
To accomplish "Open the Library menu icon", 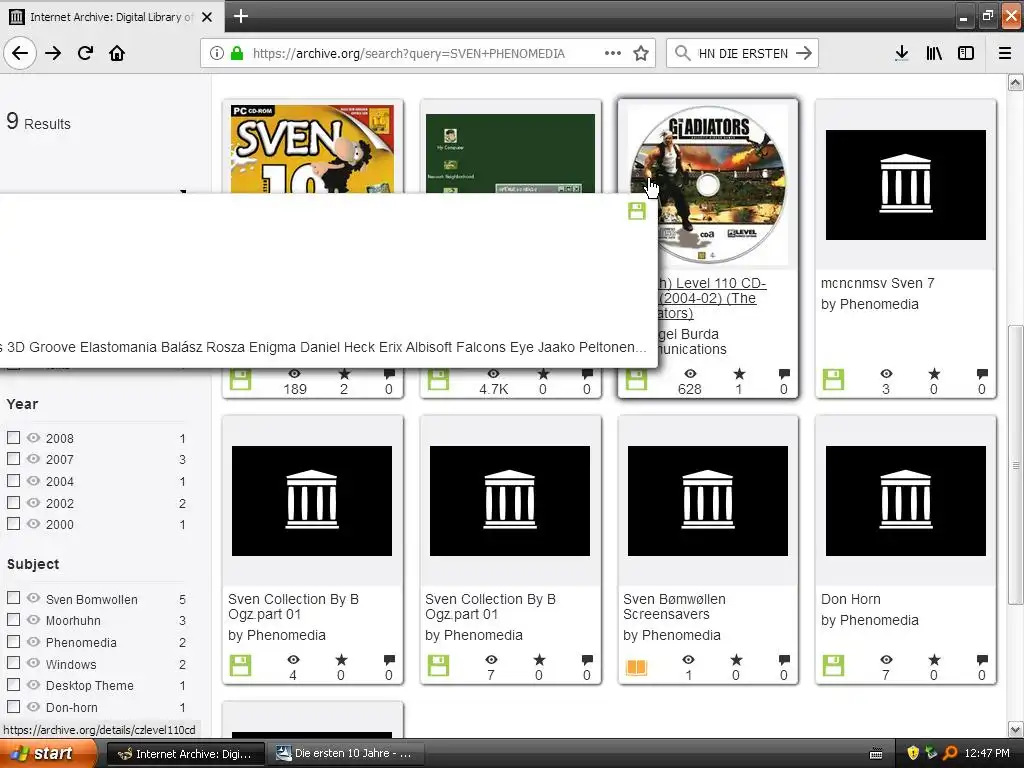I will (934, 53).
